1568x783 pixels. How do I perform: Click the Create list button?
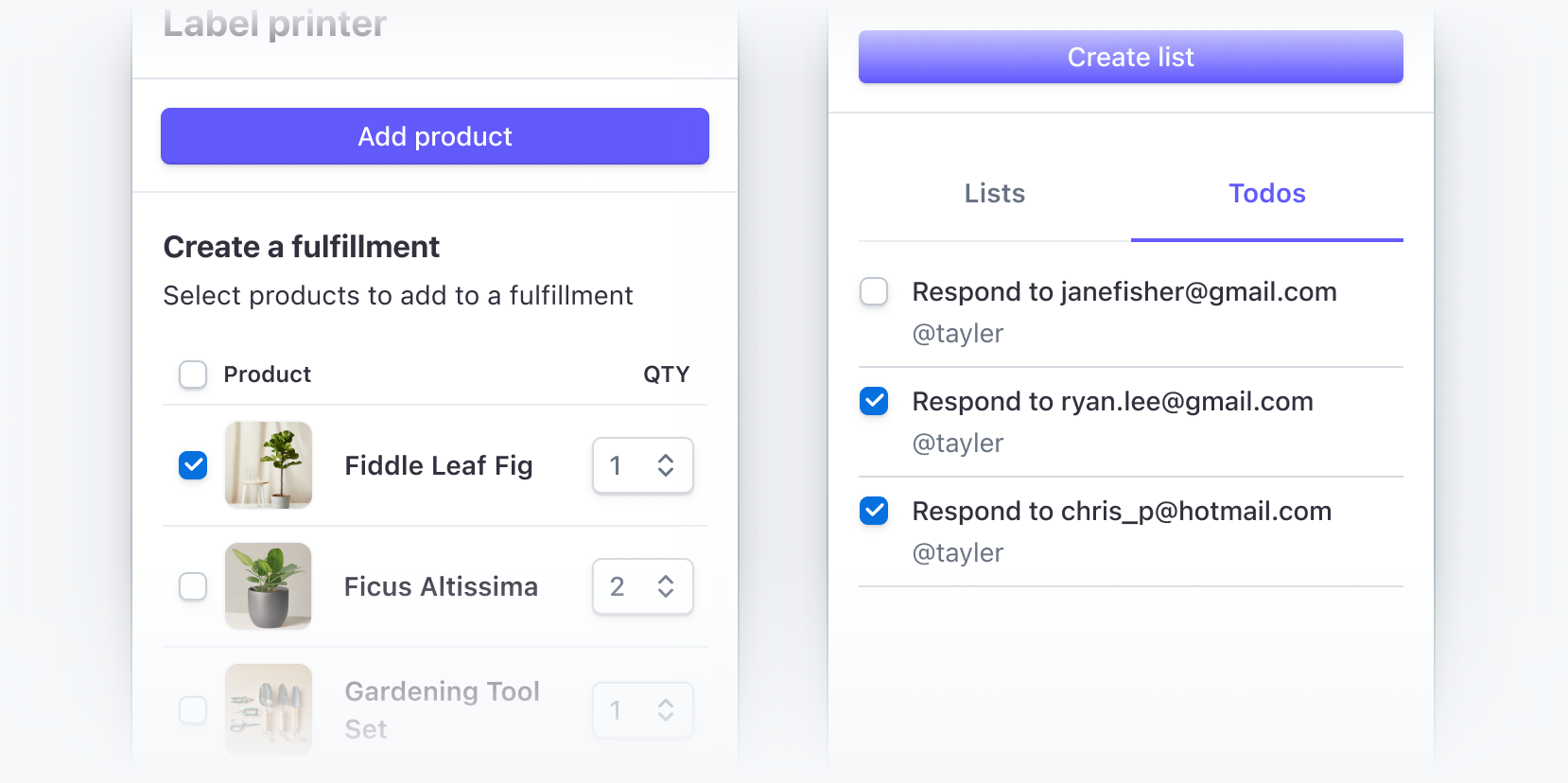1130,57
